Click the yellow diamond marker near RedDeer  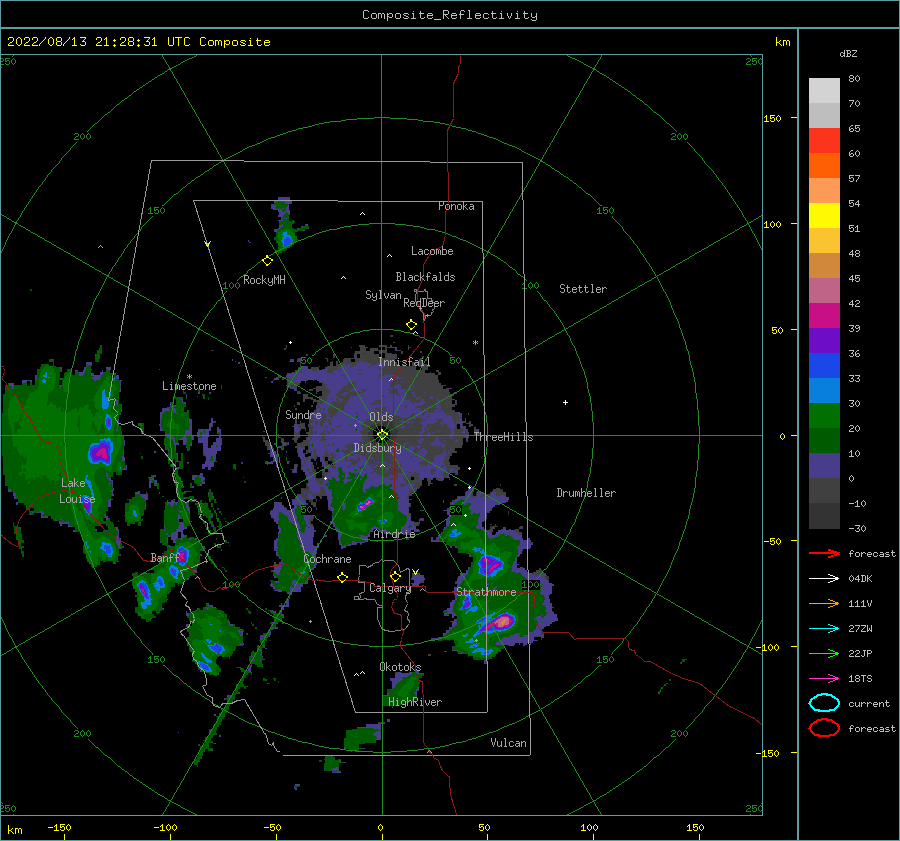(412, 325)
